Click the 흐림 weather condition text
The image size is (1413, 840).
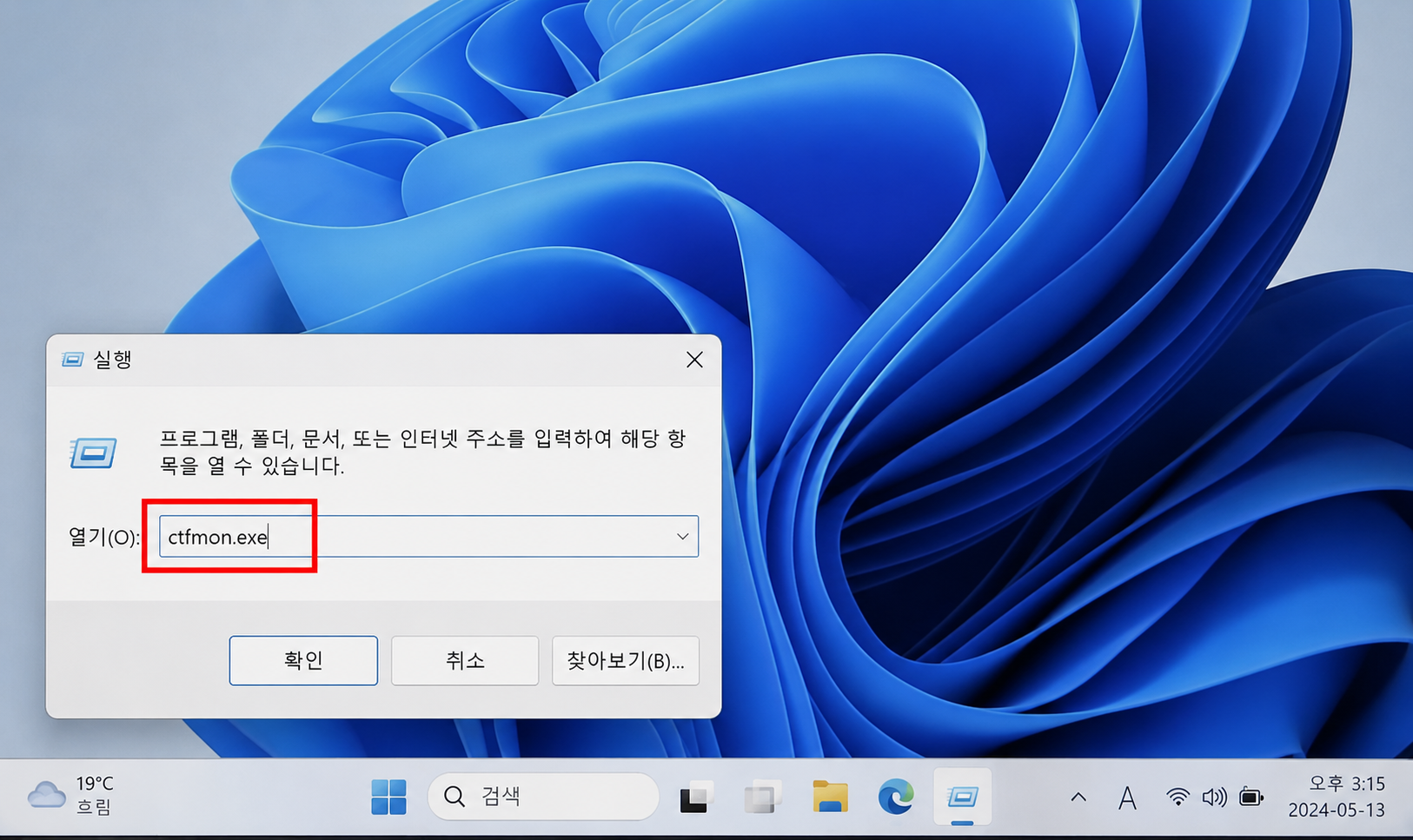[94, 807]
